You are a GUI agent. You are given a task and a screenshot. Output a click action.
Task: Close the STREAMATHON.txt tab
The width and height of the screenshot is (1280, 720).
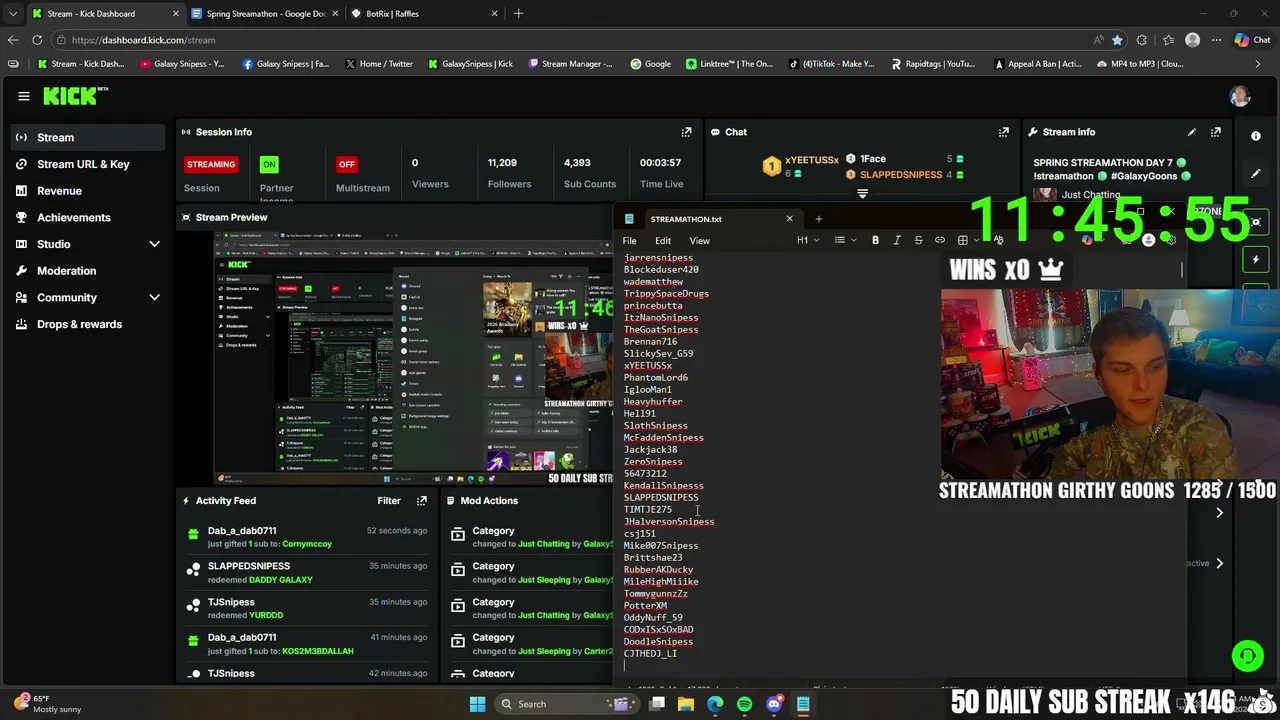click(789, 219)
